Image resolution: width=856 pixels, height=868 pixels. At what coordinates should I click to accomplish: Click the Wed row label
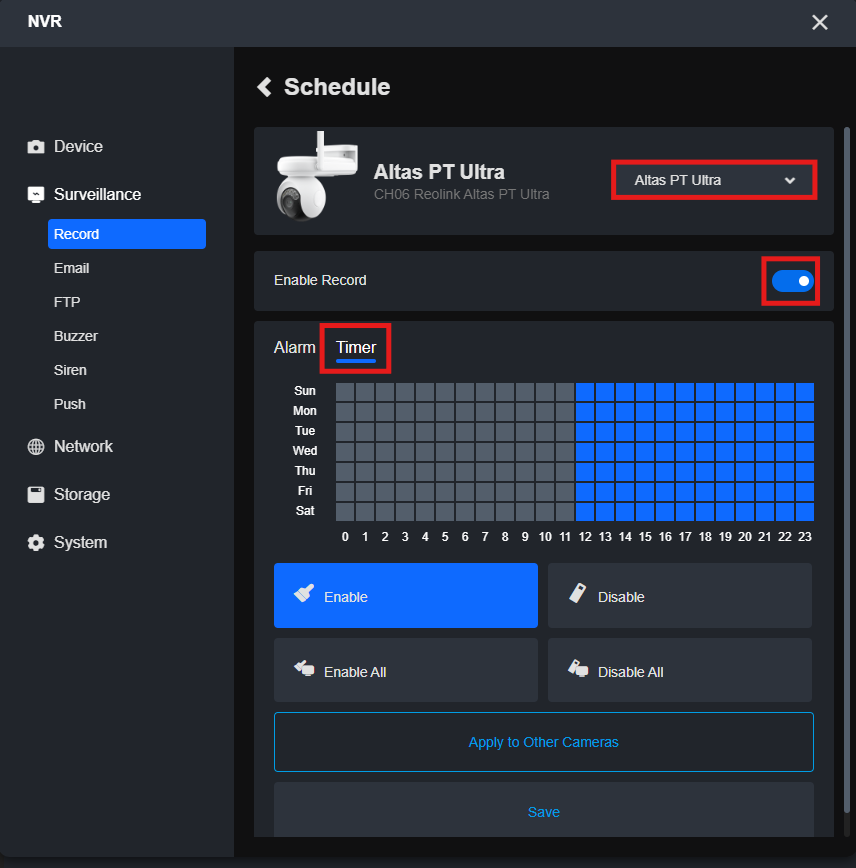click(305, 451)
